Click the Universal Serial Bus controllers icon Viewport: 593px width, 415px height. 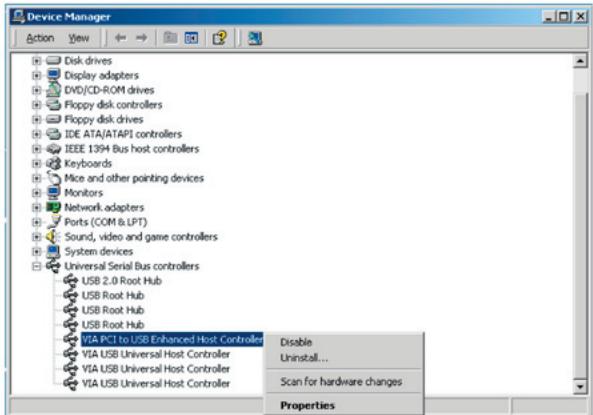point(53,266)
